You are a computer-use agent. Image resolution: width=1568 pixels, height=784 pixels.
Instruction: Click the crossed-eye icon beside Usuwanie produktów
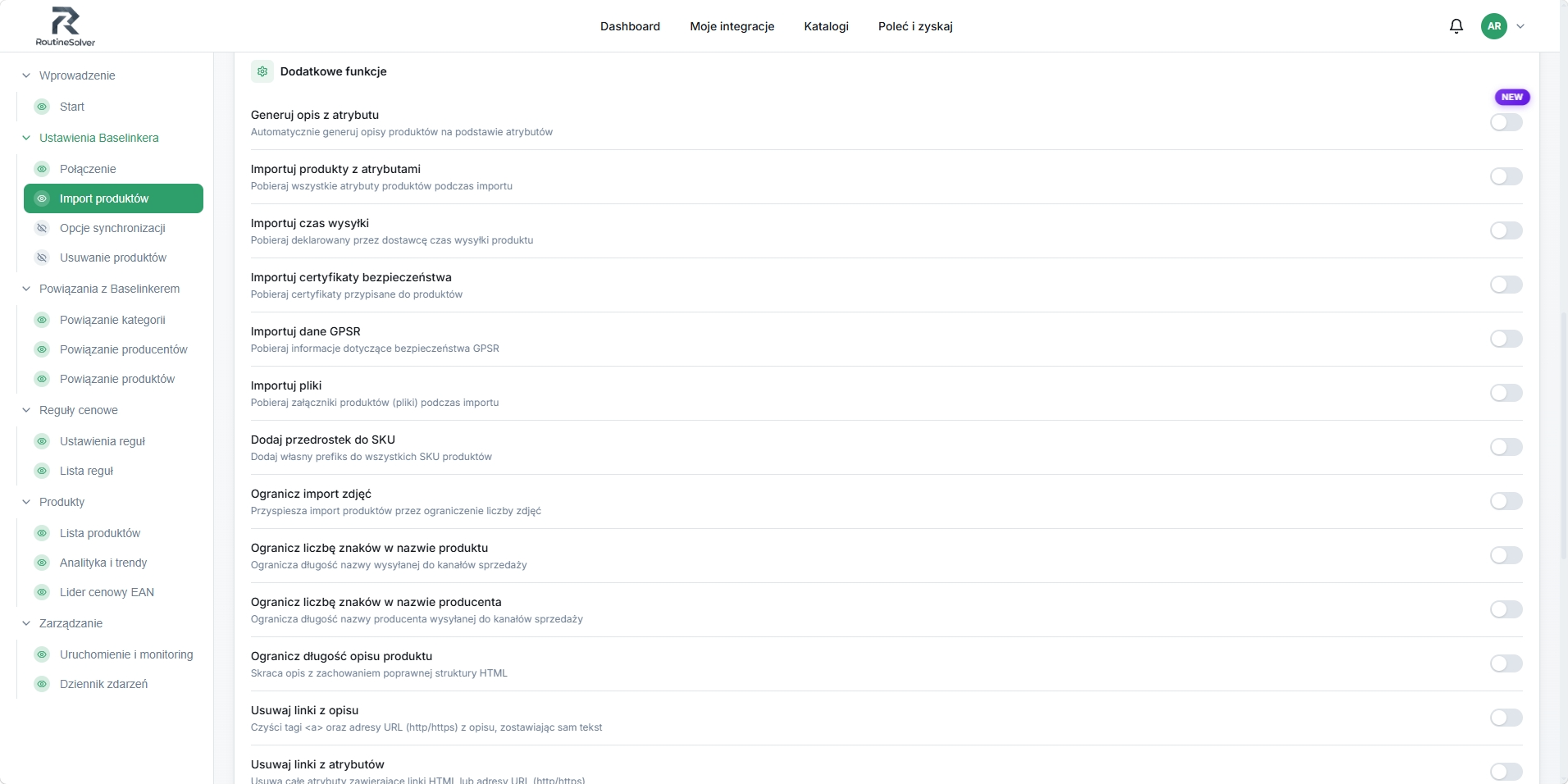(x=42, y=258)
